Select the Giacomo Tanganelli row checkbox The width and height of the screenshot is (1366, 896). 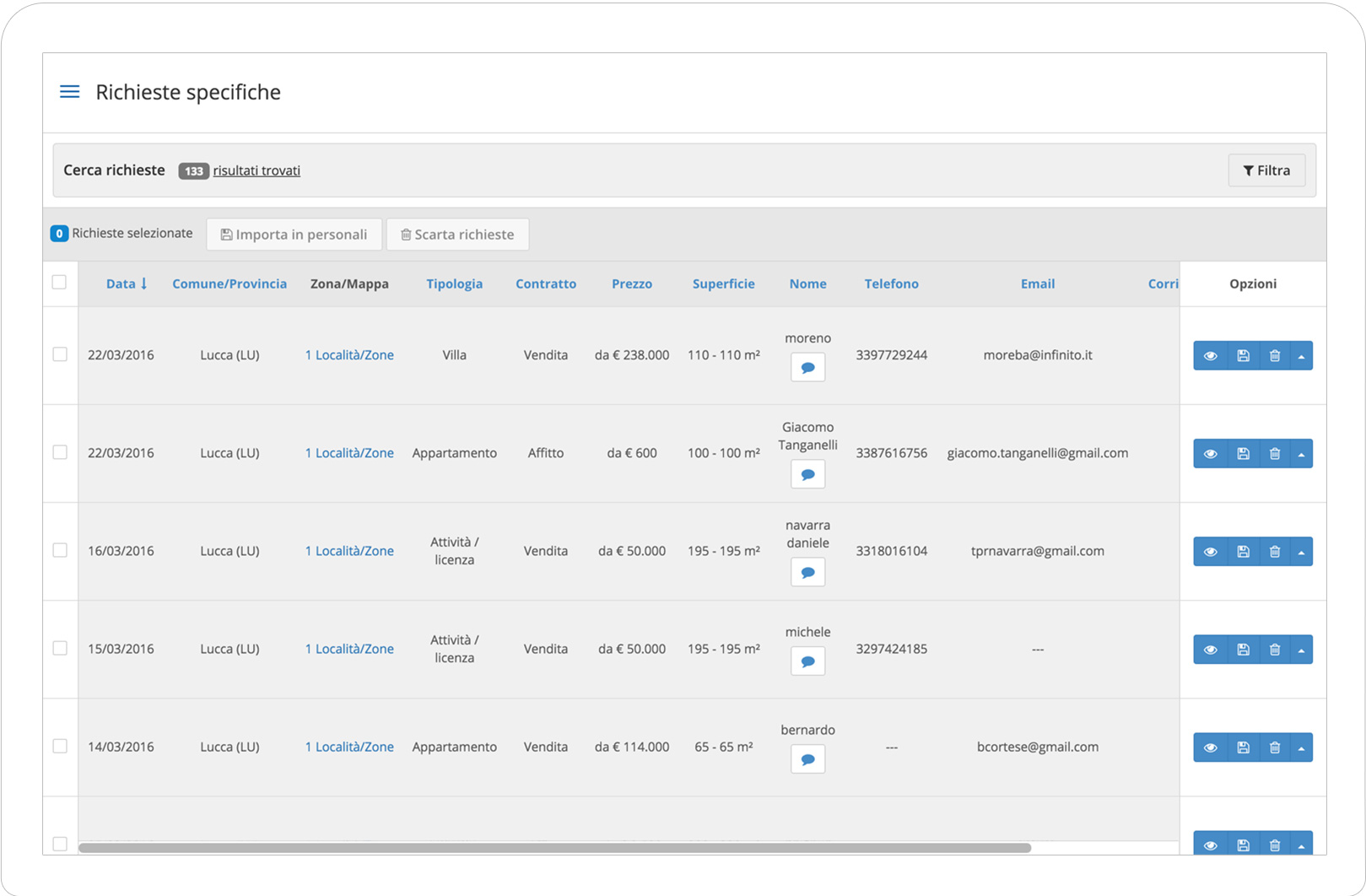pyautogui.click(x=60, y=452)
